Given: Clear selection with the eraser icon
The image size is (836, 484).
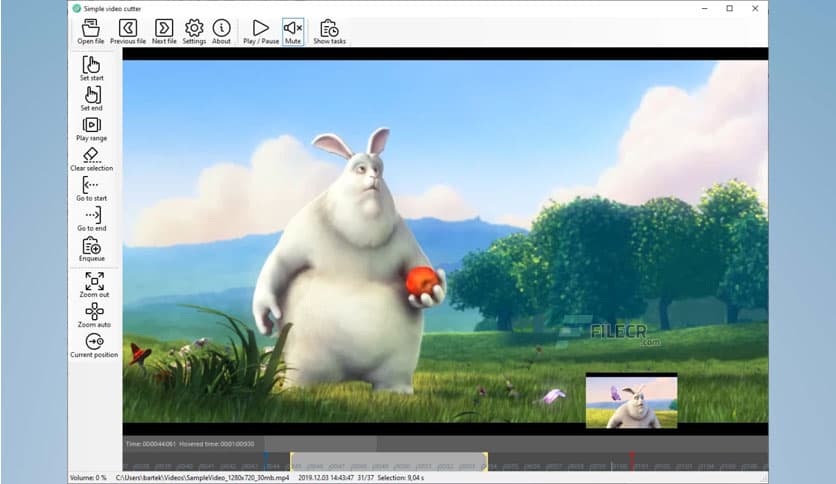Looking at the screenshot, I should pyautogui.click(x=92, y=159).
